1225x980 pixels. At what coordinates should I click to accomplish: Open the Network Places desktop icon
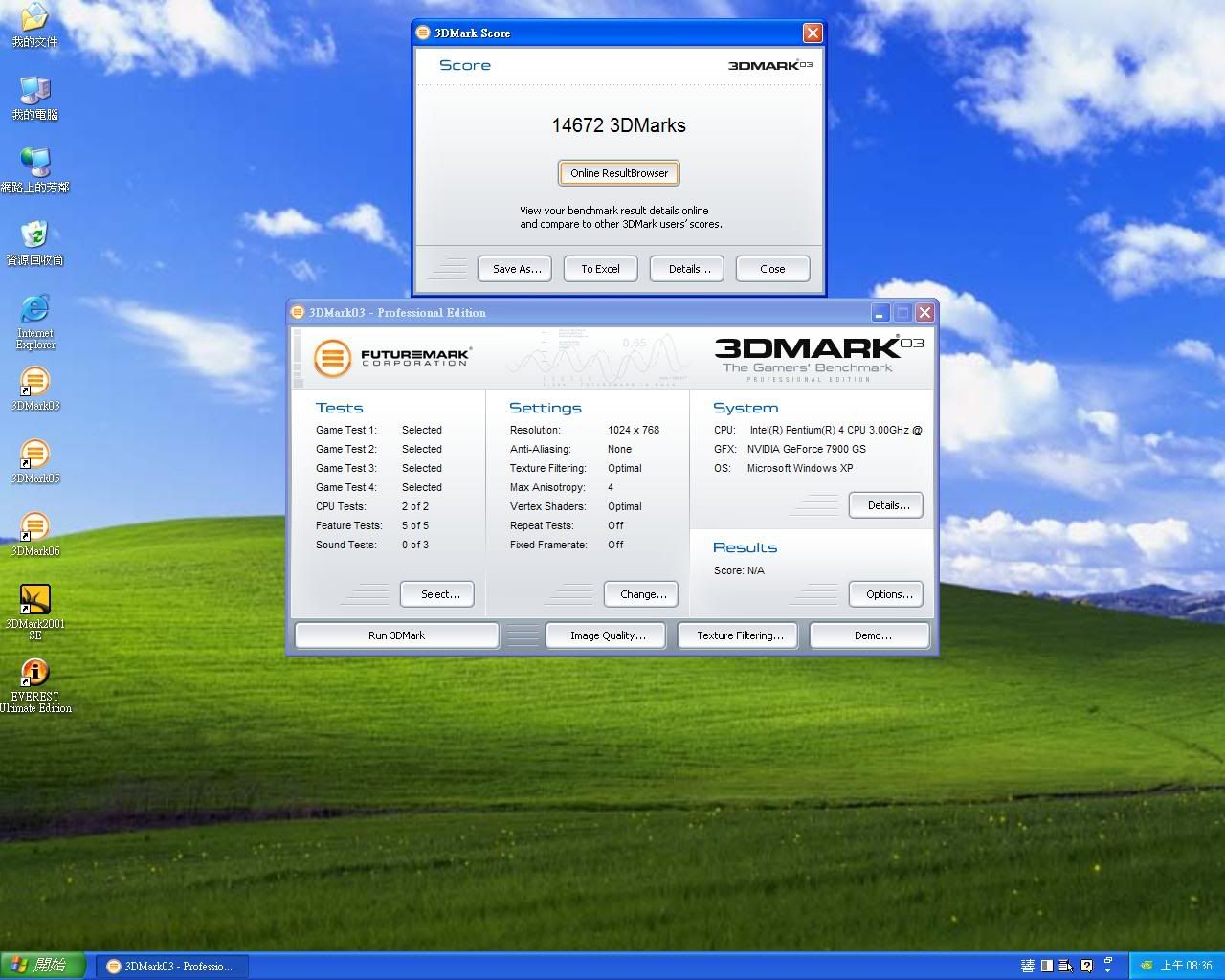[x=34, y=165]
